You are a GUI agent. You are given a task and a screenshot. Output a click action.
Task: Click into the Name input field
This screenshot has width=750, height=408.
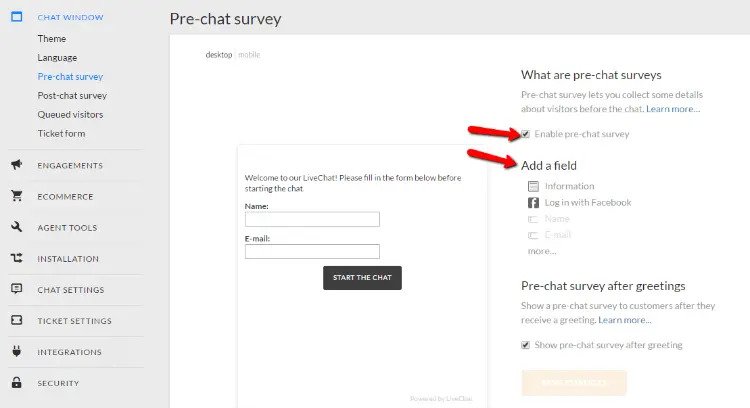click(312, 220)
